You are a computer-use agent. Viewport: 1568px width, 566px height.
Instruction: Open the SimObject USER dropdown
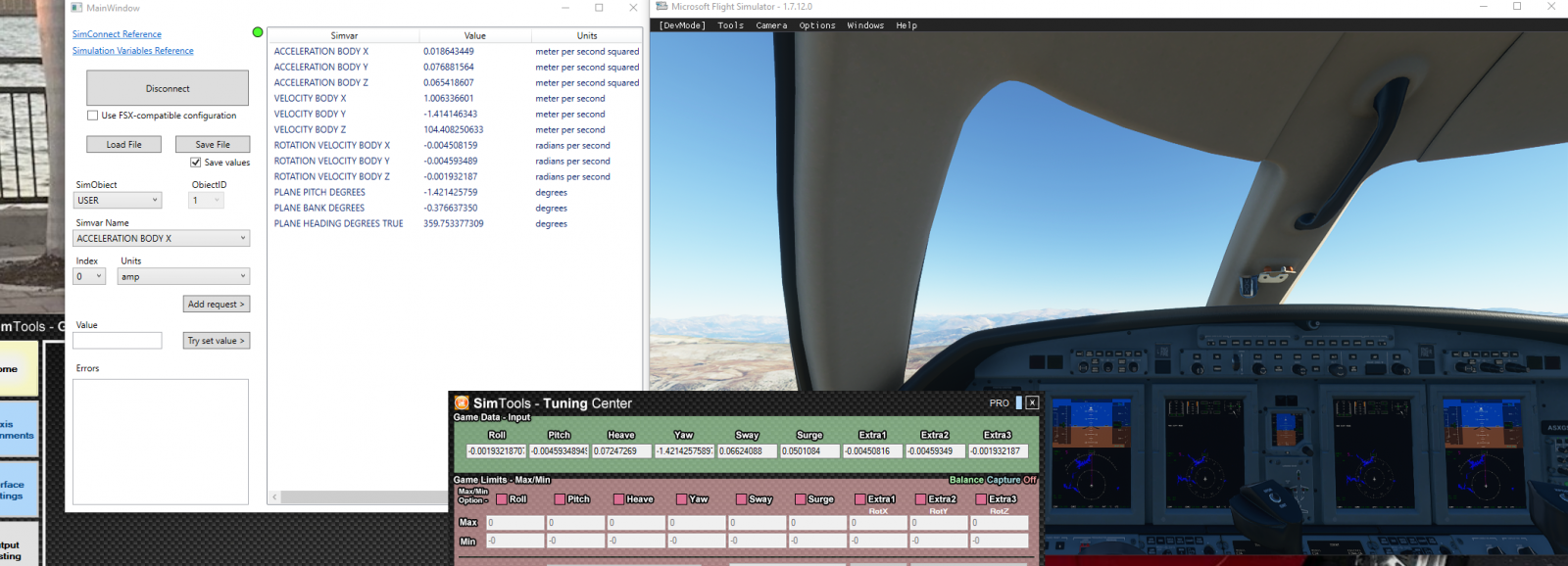point(118,200)
